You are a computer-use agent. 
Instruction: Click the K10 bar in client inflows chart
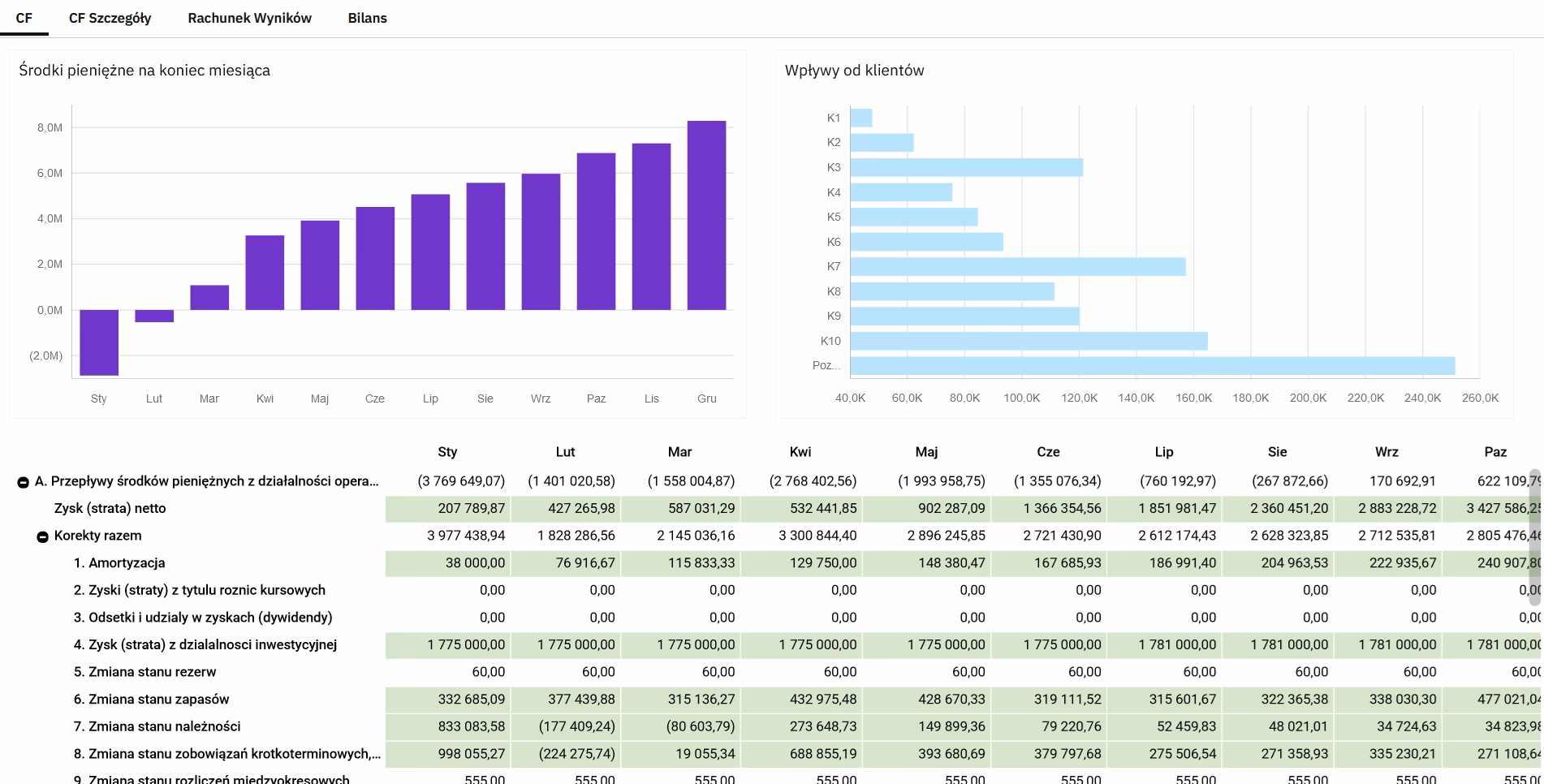[x=1029, y=341]
